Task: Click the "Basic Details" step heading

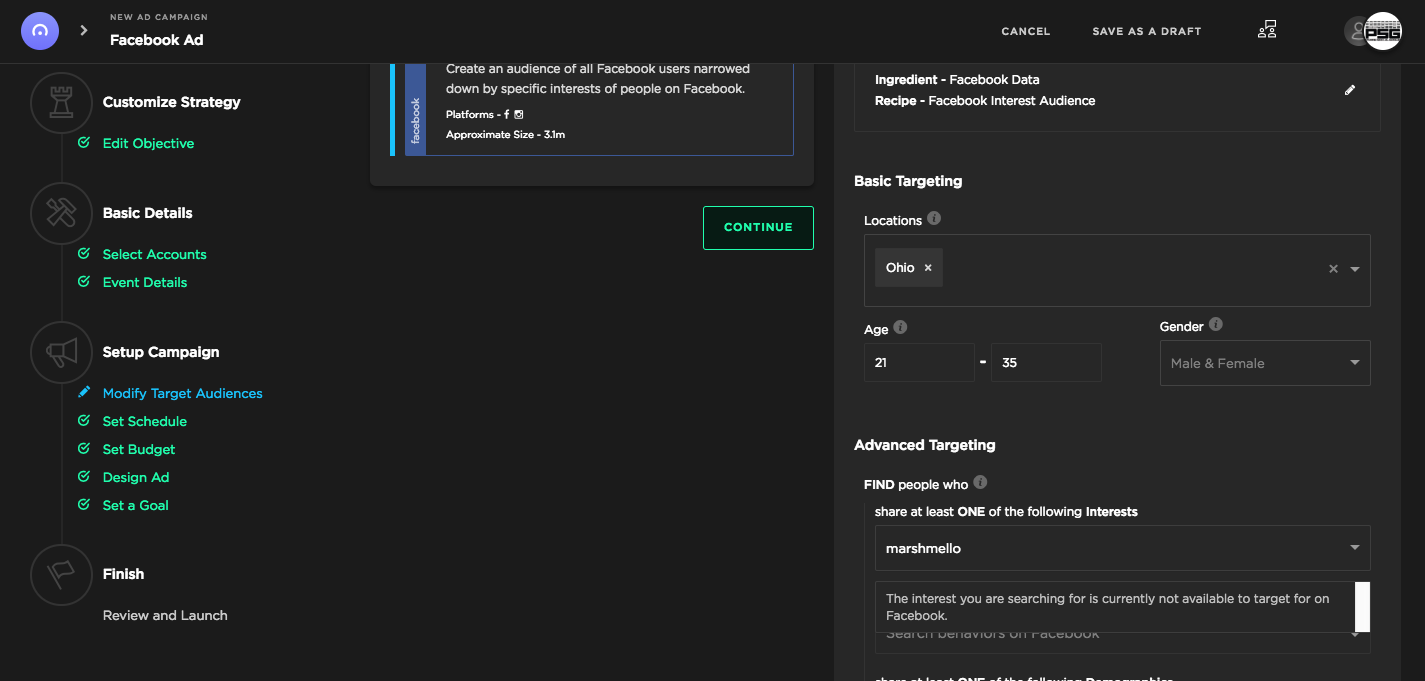Action: (x=148, y=213)
